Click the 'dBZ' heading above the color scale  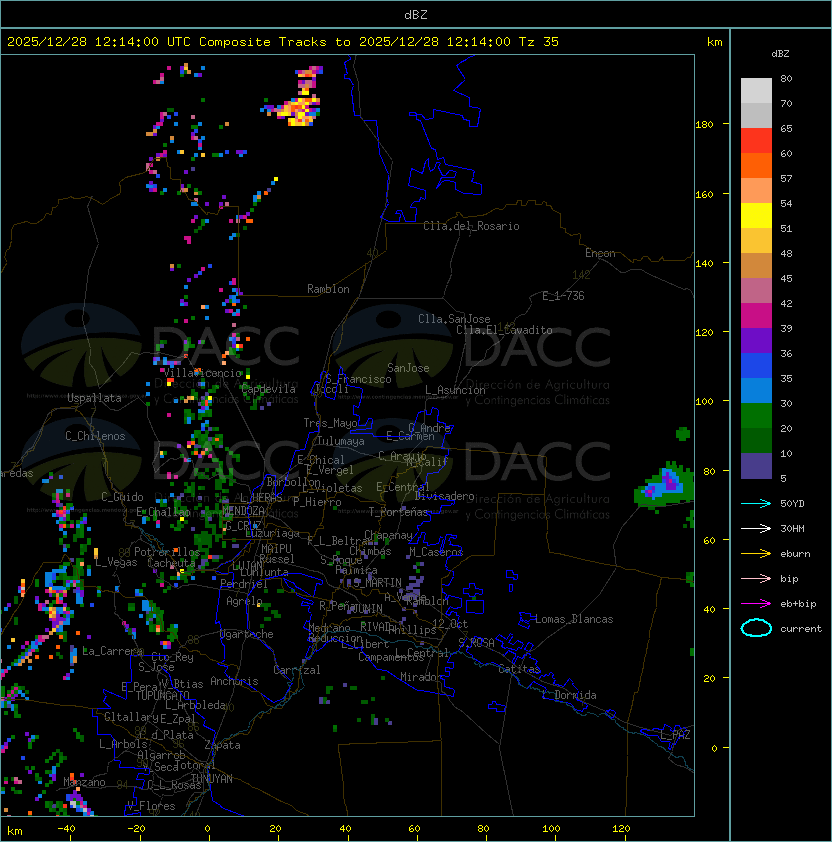[780, 54]
